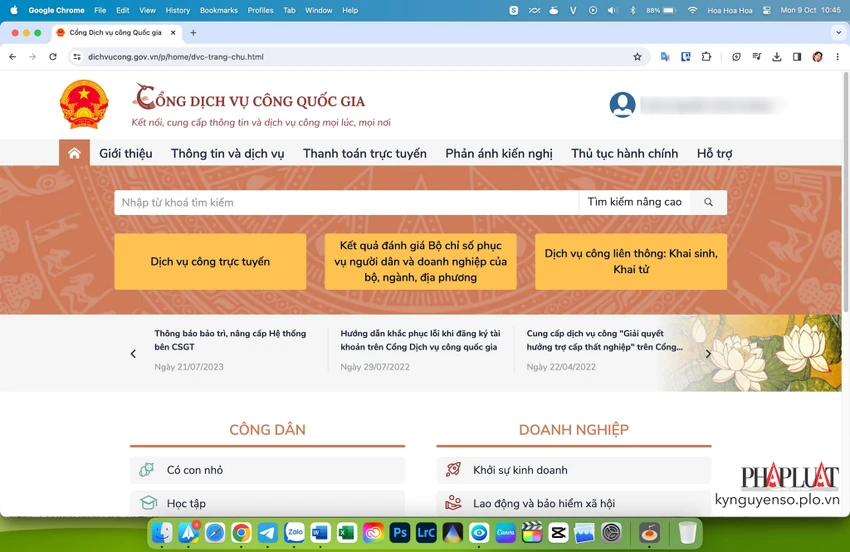Screen dimensions: 850x552
Task: Open the user account avatar
Action: point(622,105)
